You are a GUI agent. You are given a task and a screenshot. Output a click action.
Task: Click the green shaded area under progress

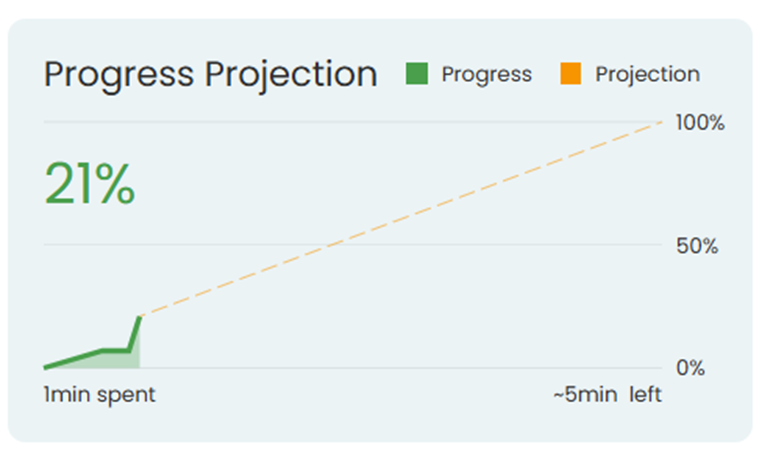[118, 359]
